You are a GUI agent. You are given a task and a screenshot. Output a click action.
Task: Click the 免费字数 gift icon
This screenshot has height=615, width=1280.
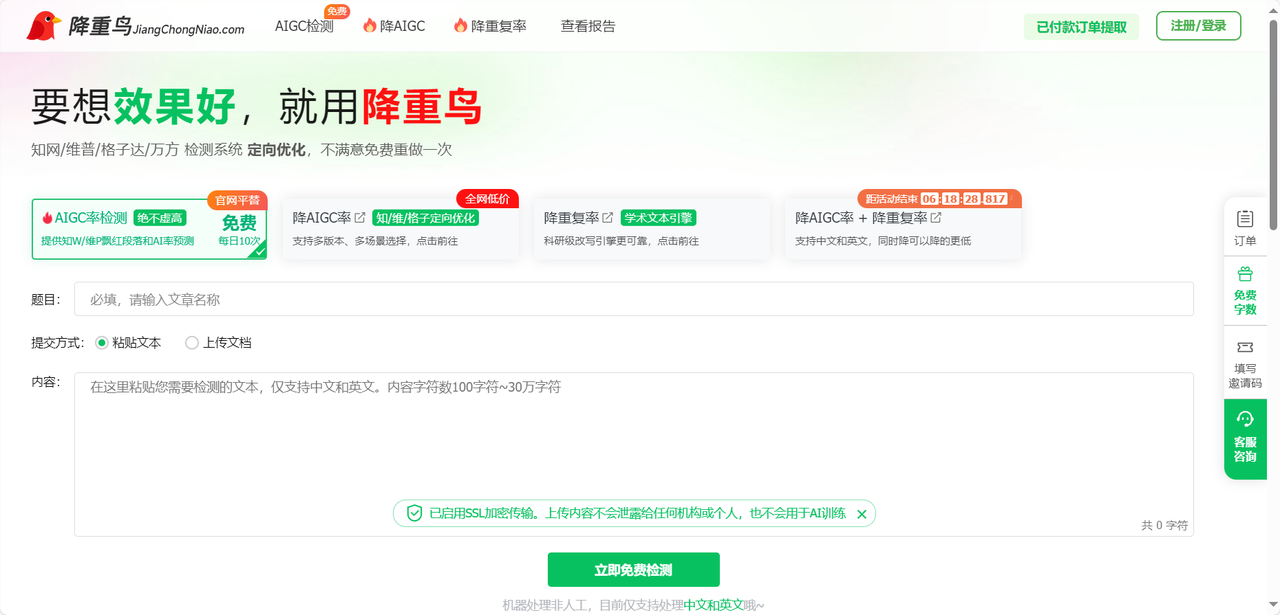pyautogui.click(x=1245, y=274)
